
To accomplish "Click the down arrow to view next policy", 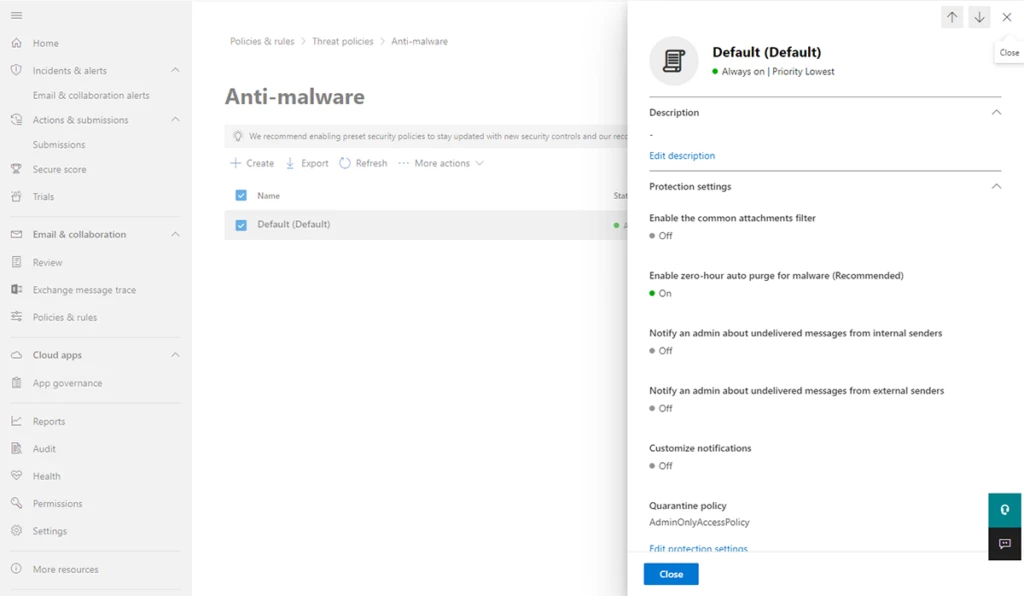I will click(979, 17).
